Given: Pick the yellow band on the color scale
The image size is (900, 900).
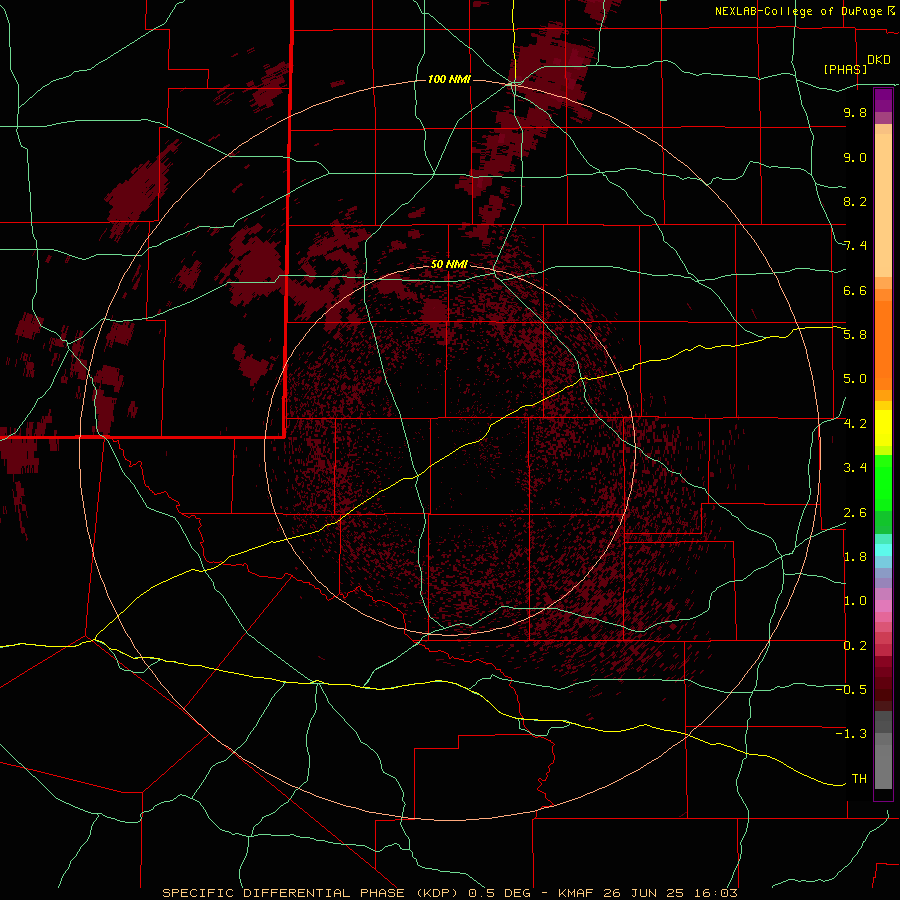Looking at the screenshot, I should (x=883, y=428).
